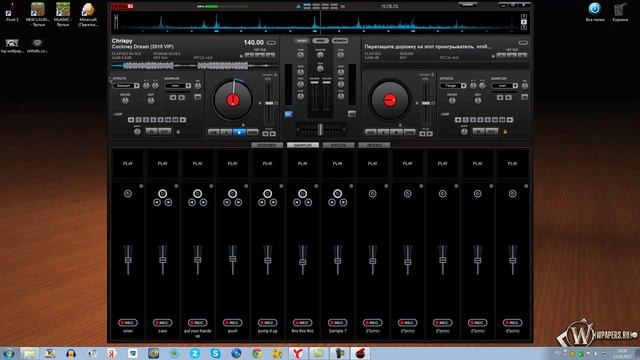Enable PFL headphone cue for left channel
The width and height of the screenshot is (640, 360).
[288, 114]
